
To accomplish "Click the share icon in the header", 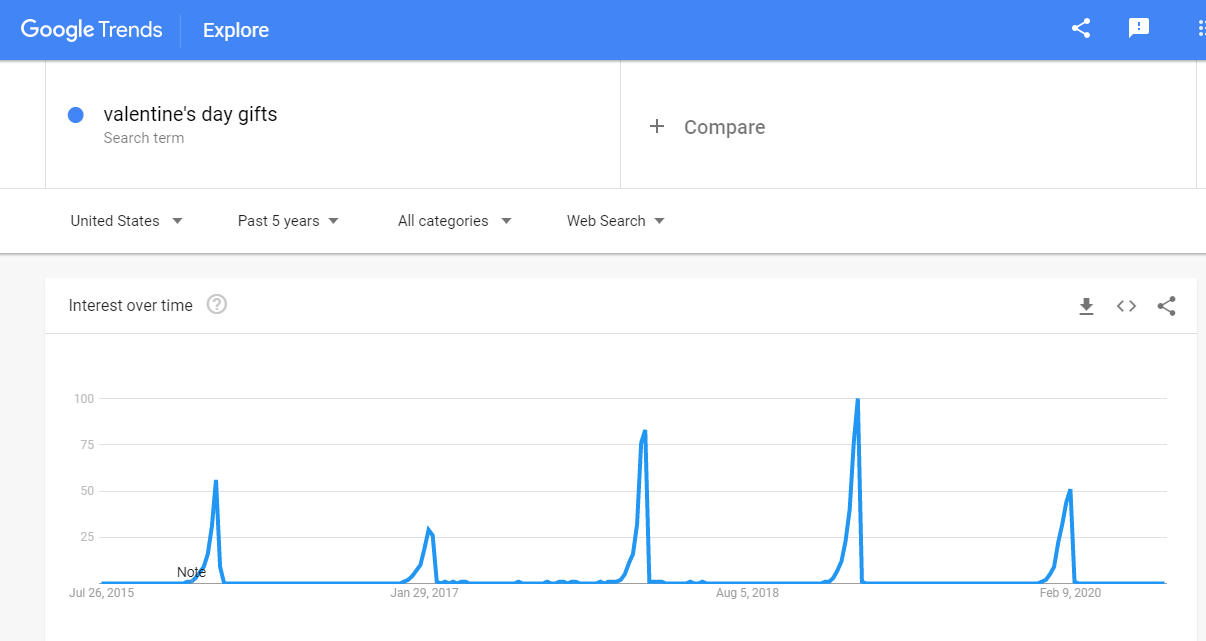I will click(x=1080, y=29).
